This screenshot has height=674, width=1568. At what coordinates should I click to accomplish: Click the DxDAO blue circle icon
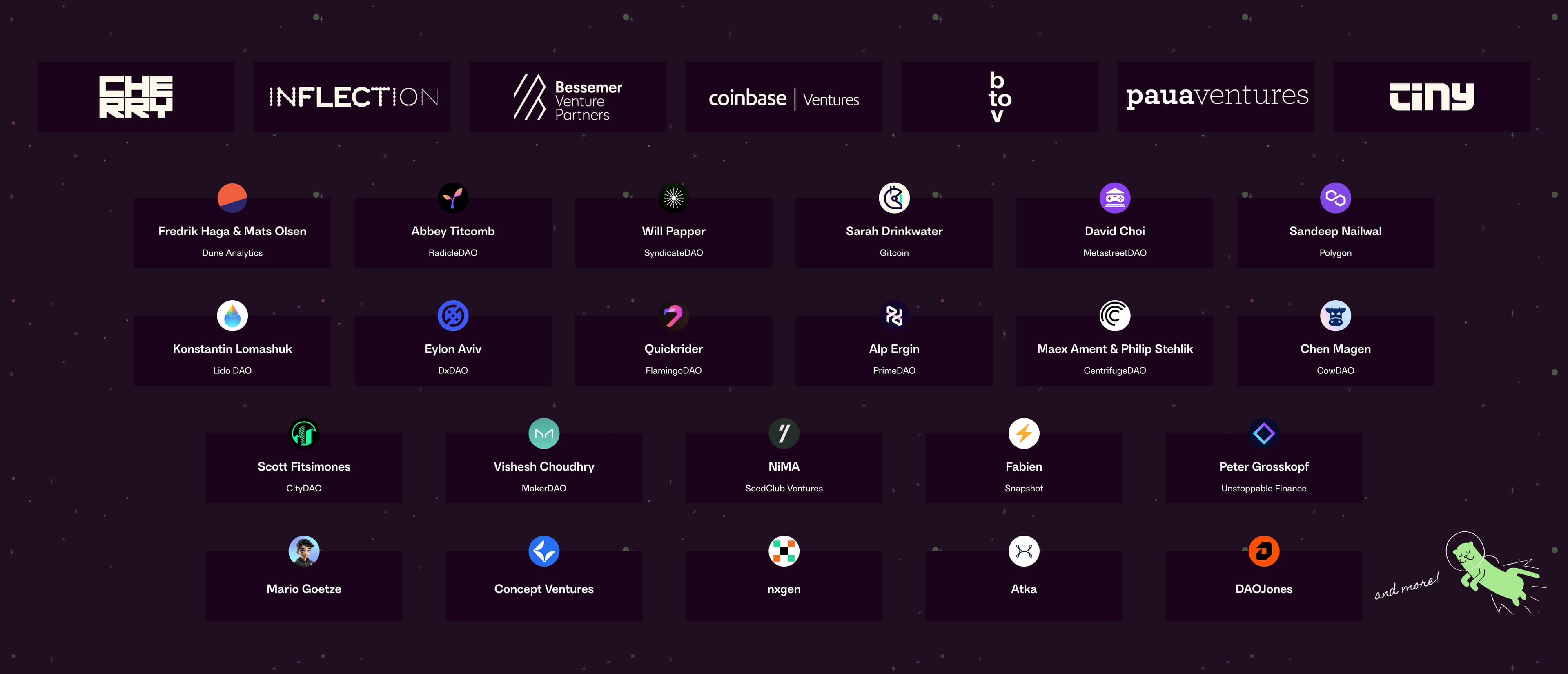pos(453,315)
